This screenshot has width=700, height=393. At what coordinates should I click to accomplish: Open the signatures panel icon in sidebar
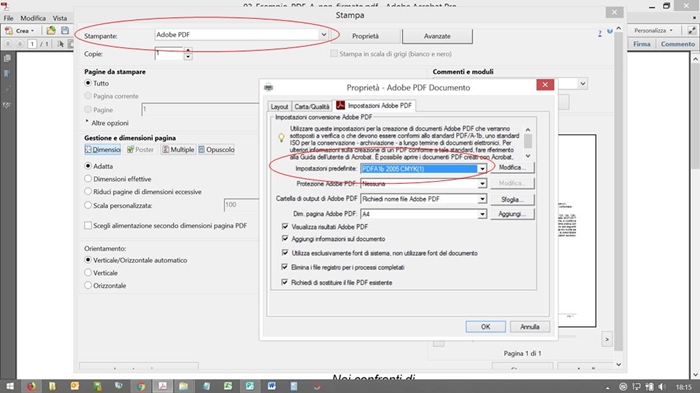(7, 105)
